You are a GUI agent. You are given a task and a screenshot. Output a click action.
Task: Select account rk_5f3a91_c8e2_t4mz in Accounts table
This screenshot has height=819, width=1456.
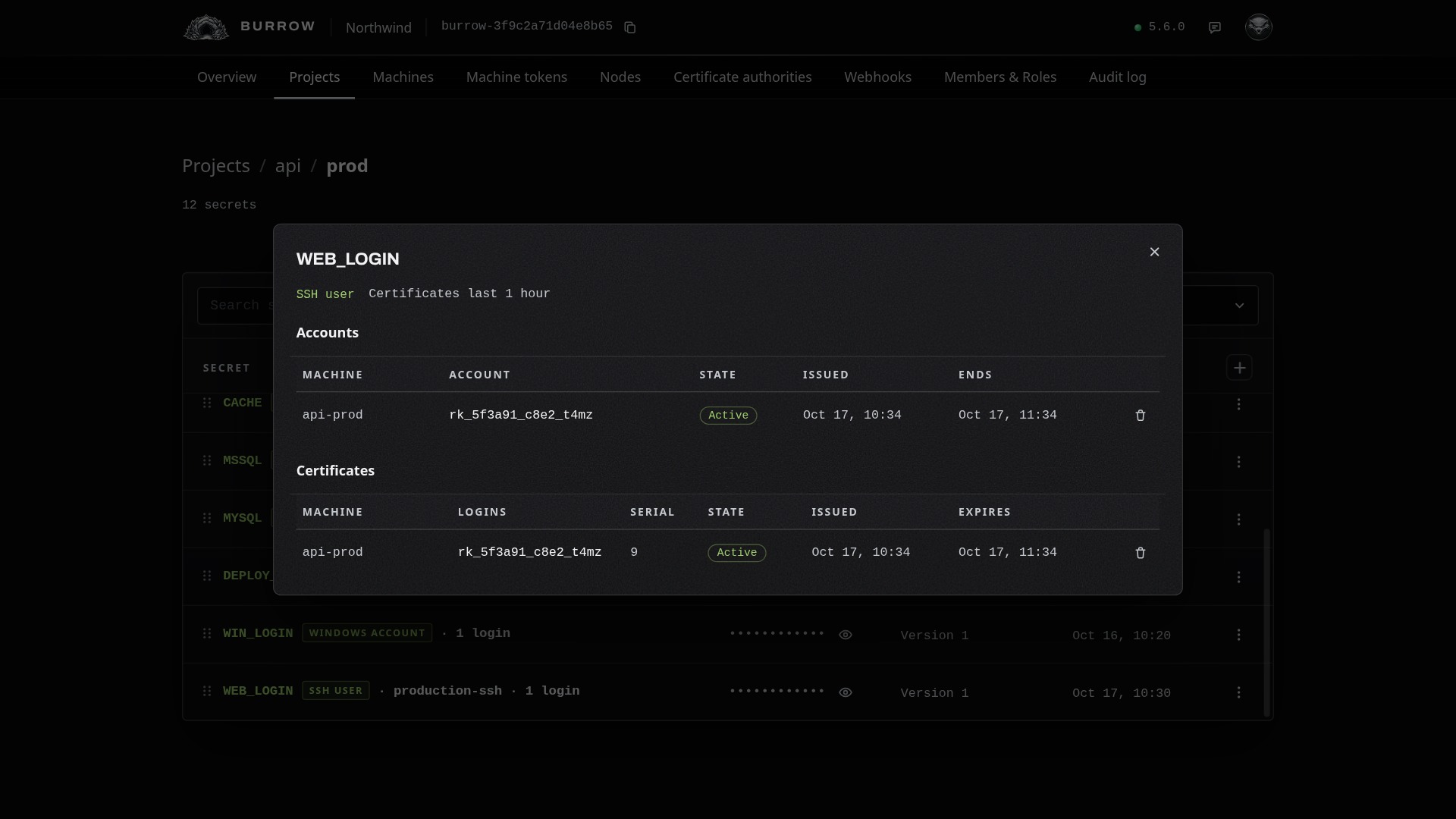click(521, 415)
